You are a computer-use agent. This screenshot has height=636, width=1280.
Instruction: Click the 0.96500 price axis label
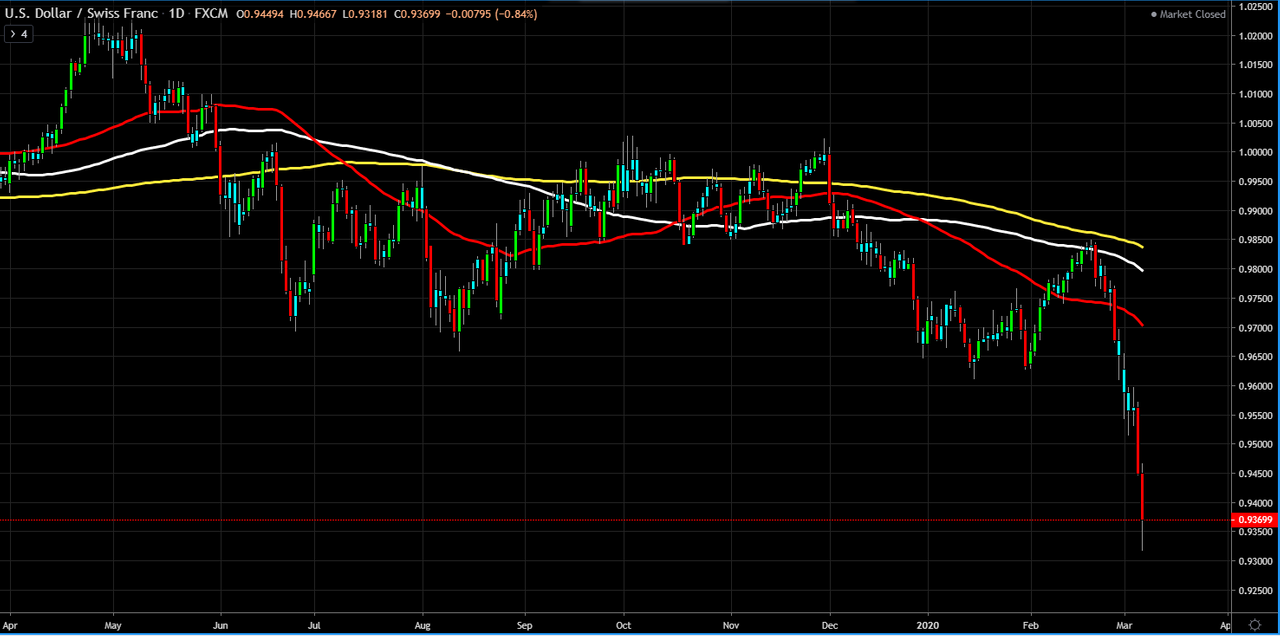[1255, 357]
